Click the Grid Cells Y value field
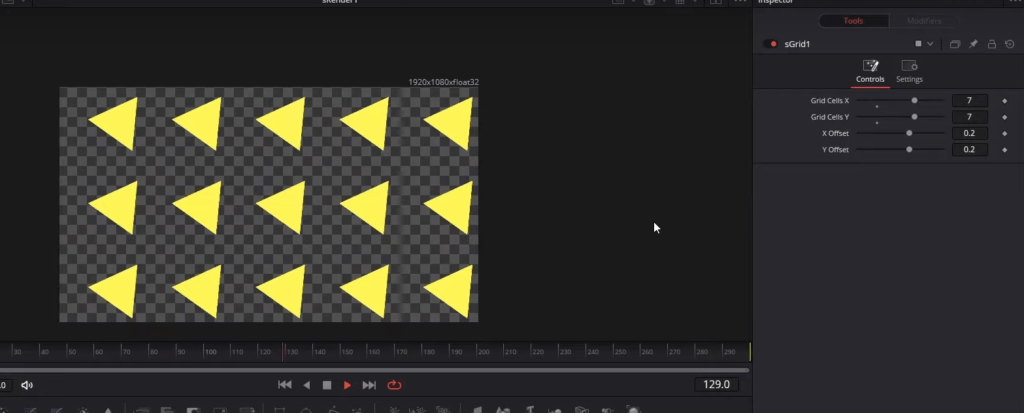This screenshot has height=413, width=1024. click(969, 117)
